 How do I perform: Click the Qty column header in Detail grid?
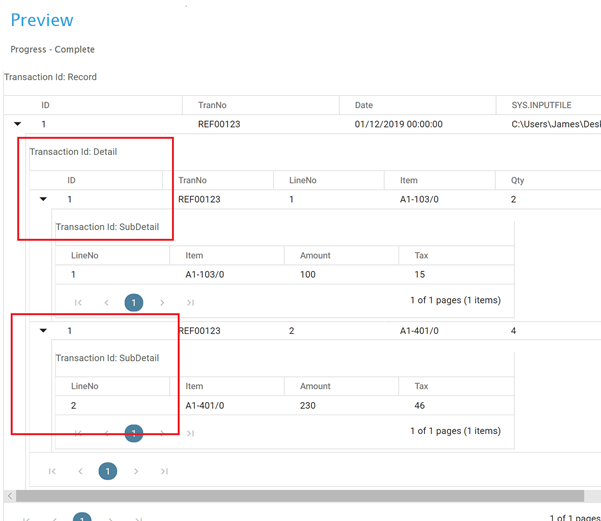pos(519,180)
